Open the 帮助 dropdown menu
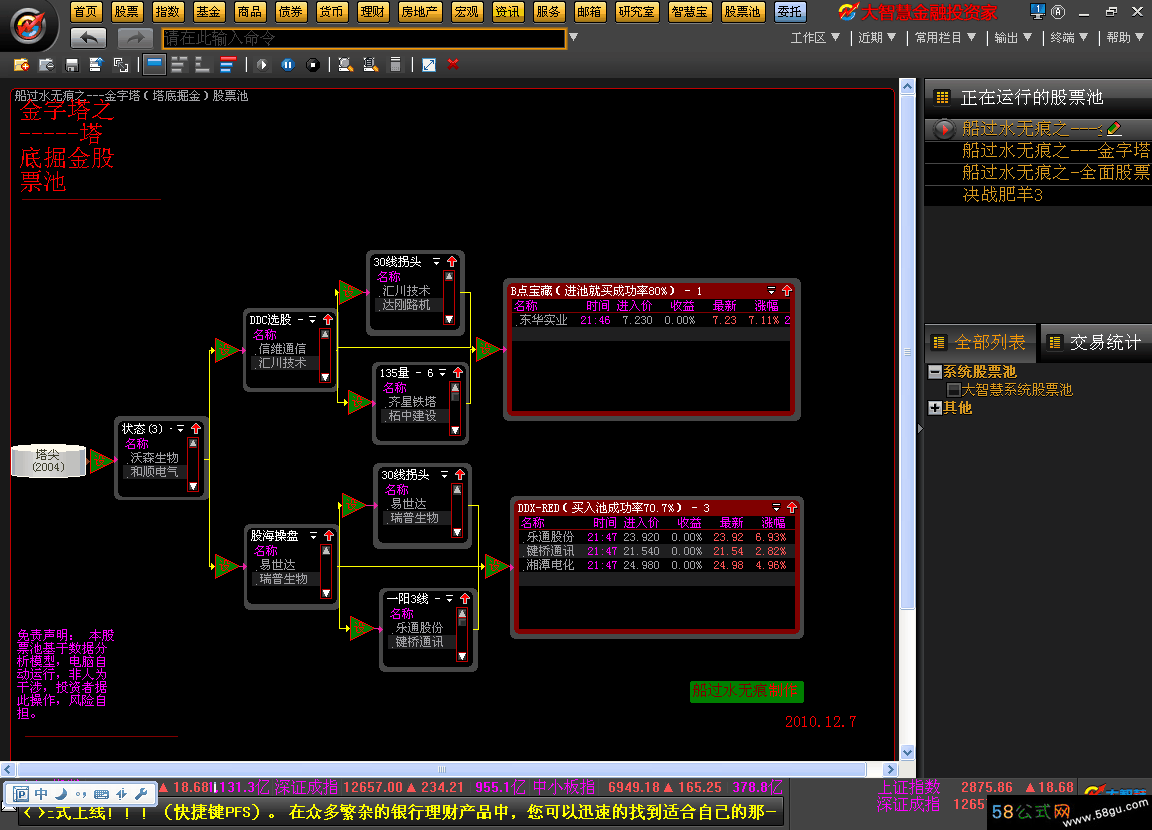 pyautogui.click(x=1126, y=37)
